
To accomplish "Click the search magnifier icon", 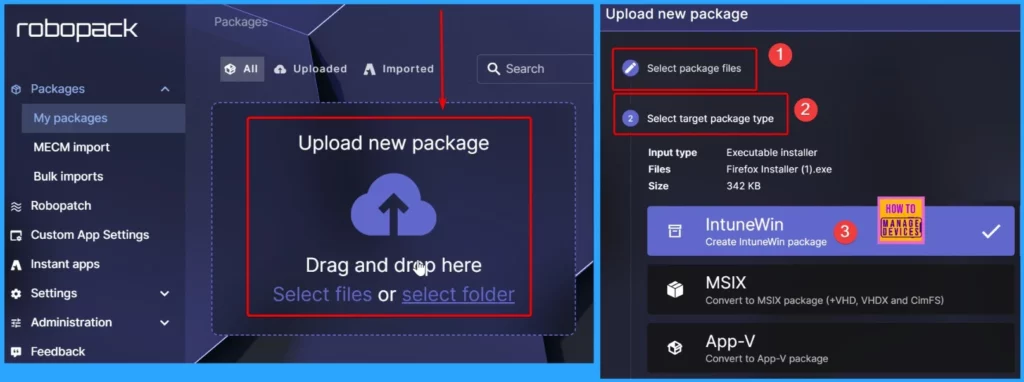I will 494,69.
